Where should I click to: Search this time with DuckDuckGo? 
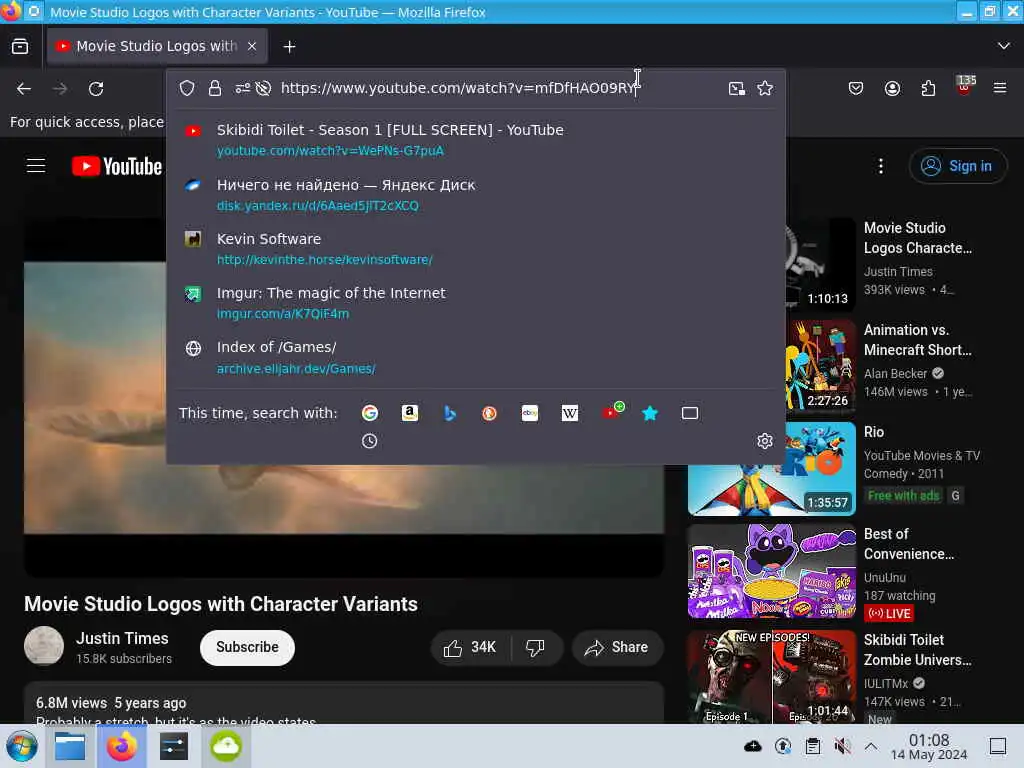pos(489,413)
